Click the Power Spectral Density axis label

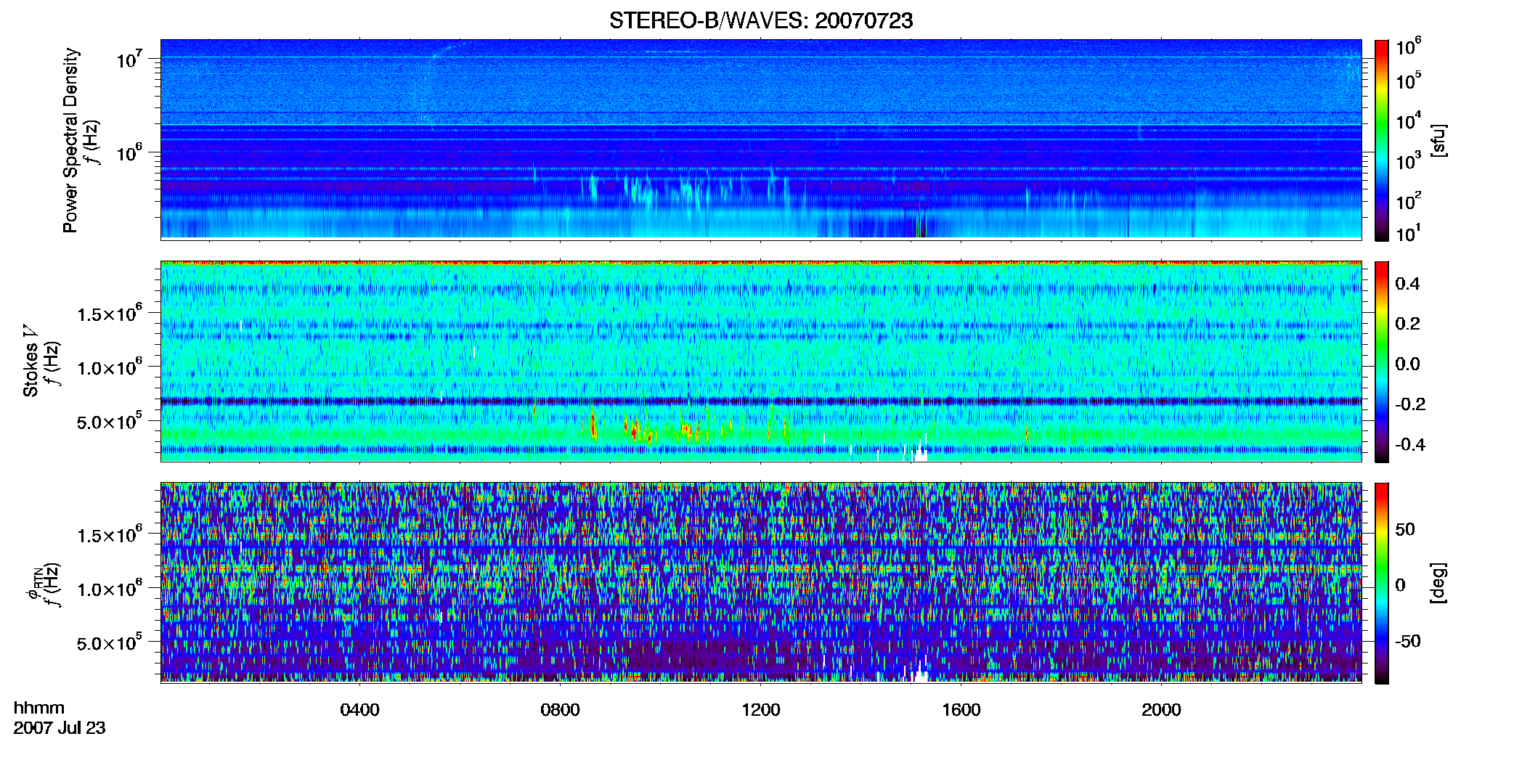click(70, 140)
